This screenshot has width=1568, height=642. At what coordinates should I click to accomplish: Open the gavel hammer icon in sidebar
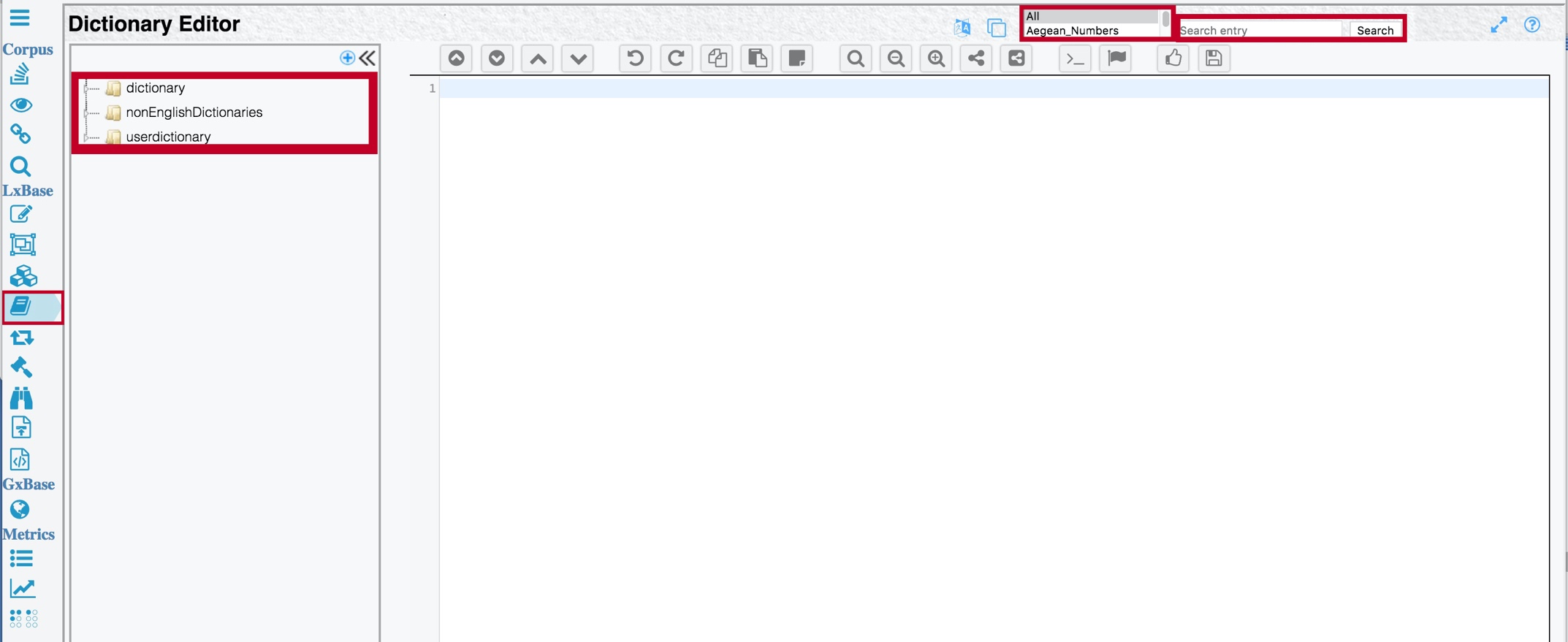click(x=21, y=367)
